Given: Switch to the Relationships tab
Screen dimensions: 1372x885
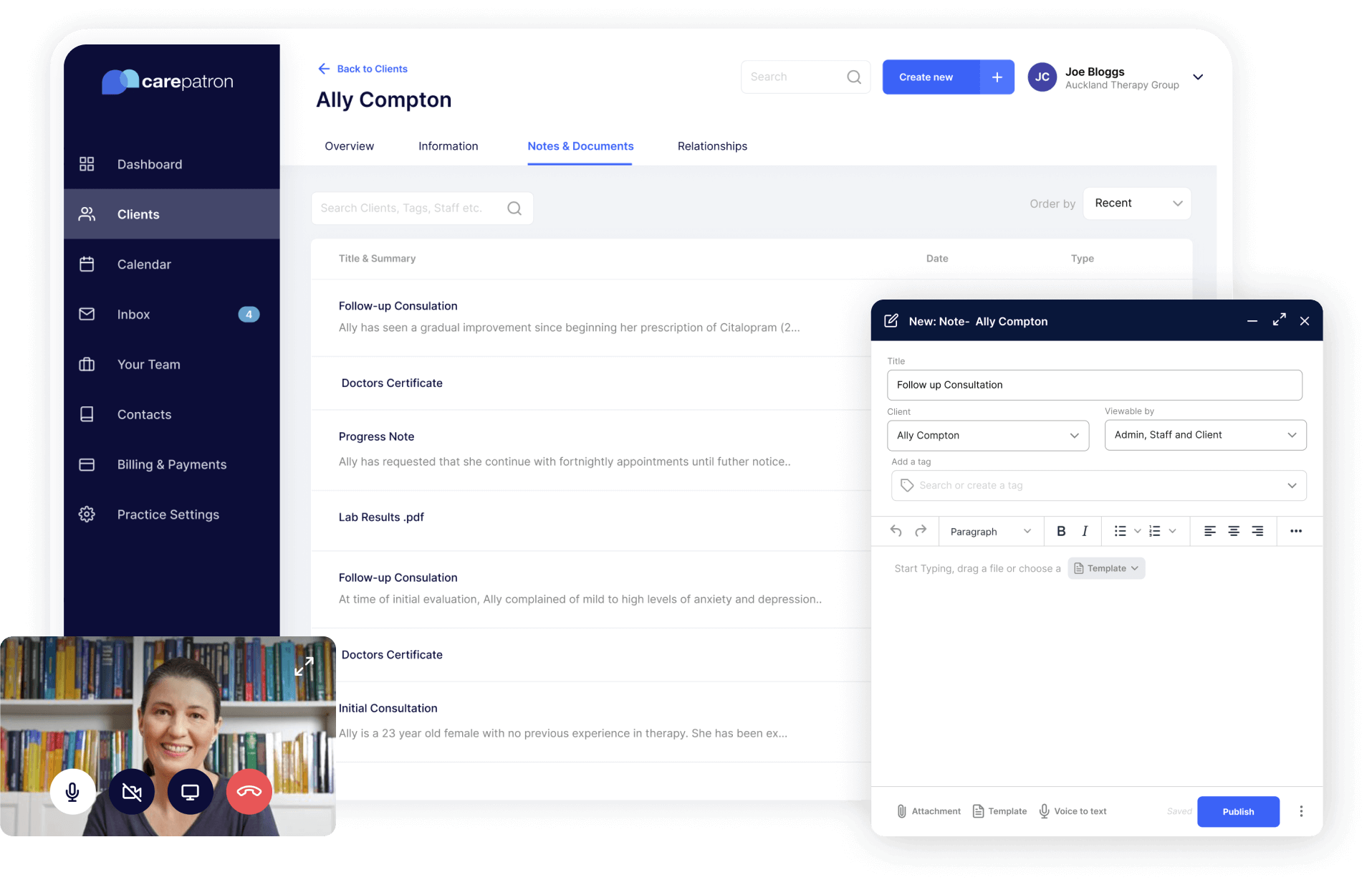Looking at the screenshot, I should click(712, 146).
